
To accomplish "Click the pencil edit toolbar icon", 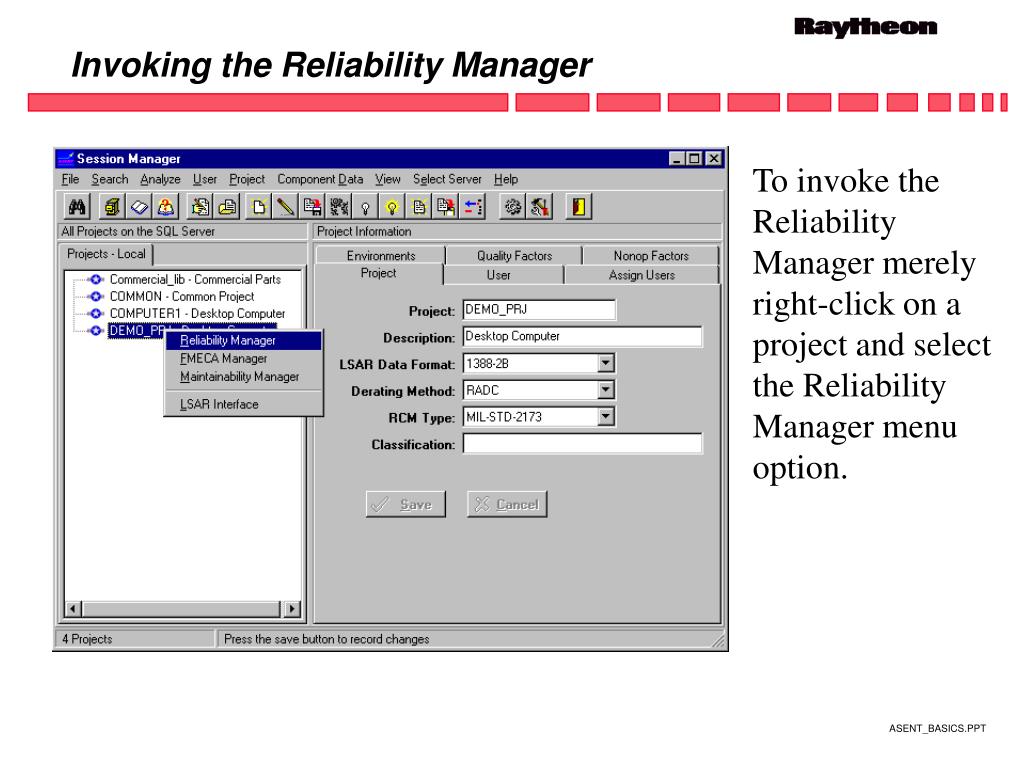I will (285, 207).
